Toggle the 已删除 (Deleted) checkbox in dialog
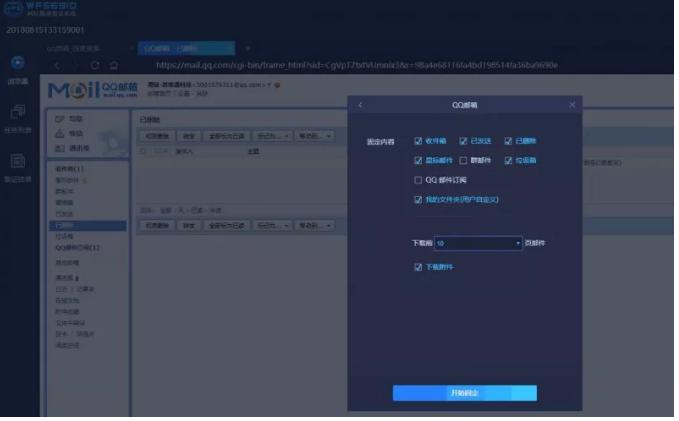This screenshot has height=421, width=679. point(508,141)
